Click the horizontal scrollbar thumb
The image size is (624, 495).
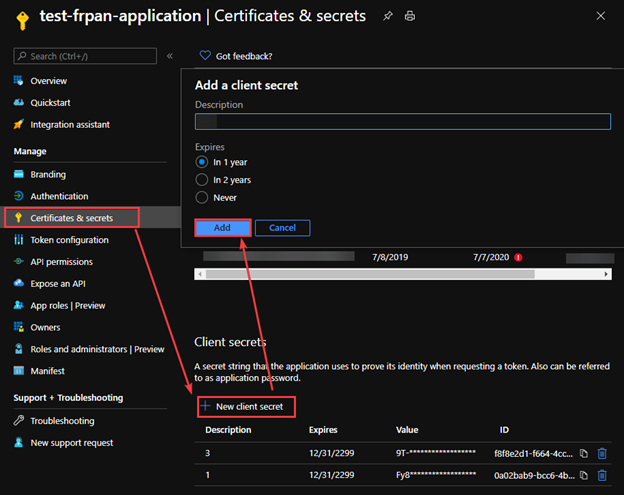370,274
